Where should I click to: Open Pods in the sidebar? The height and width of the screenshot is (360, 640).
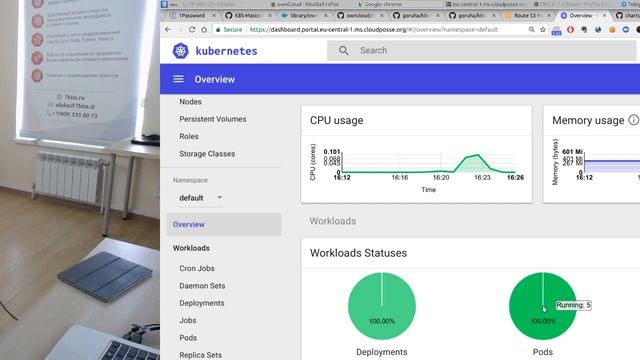point(188,338)
